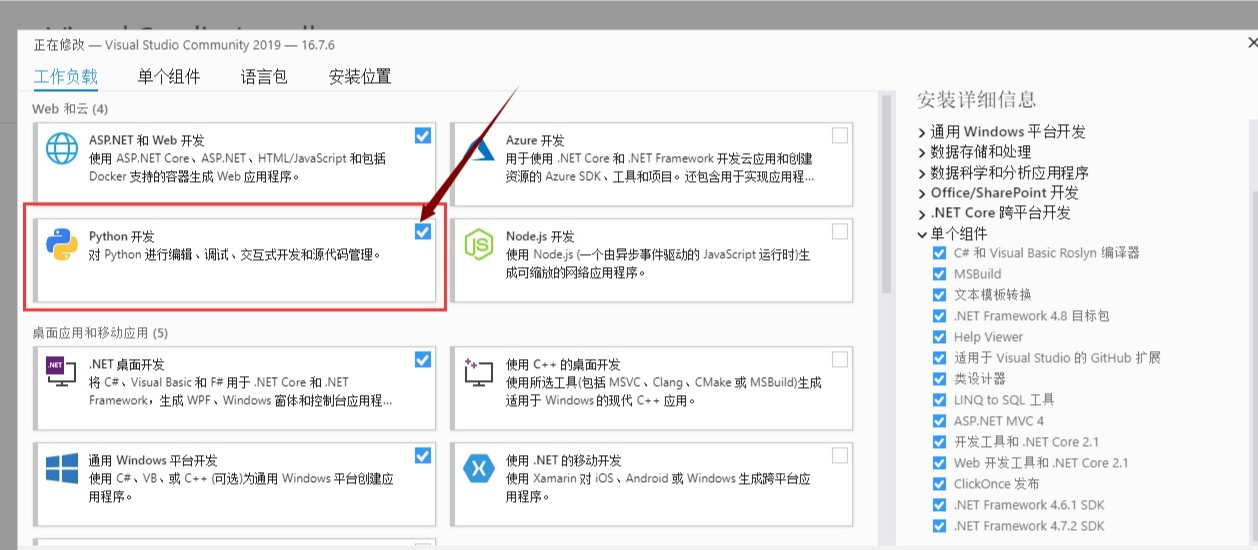The image size is (1258, 550).
Task: Click the Windows logo universal platform icon
Action: pos(62,467)
